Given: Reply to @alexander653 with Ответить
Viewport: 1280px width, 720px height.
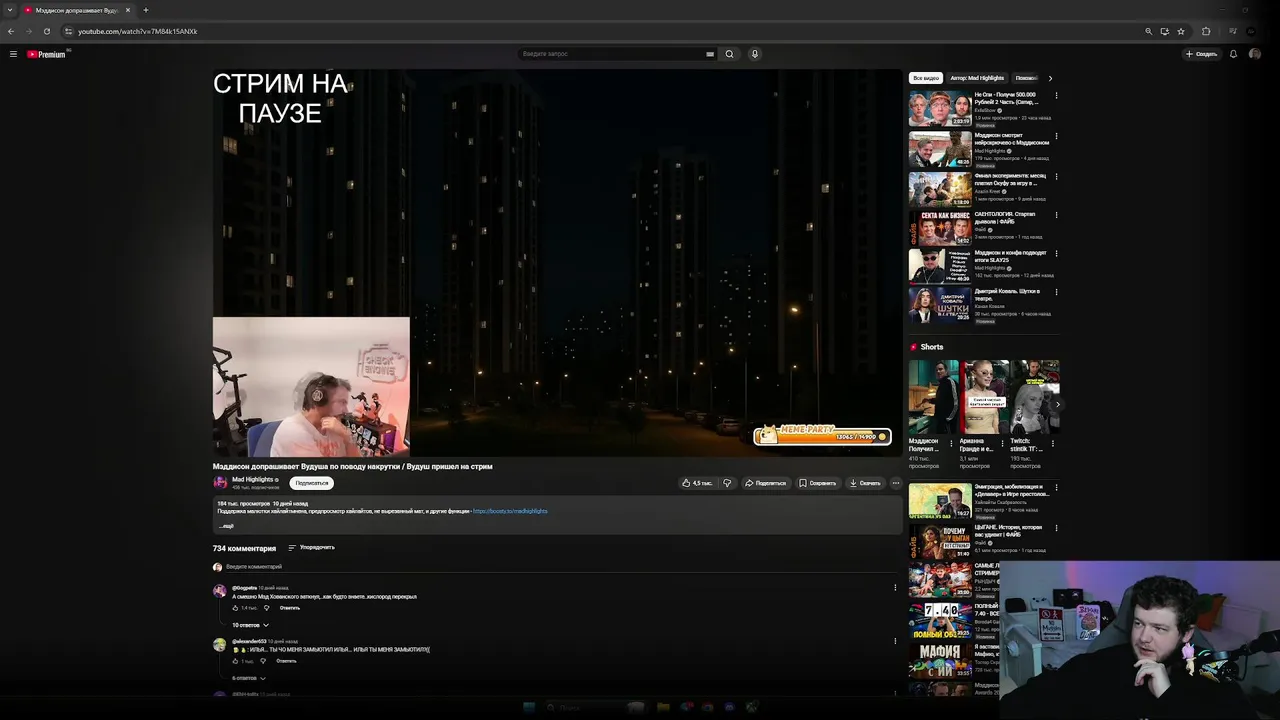Looking at the screenshot, I should point(286,661).
